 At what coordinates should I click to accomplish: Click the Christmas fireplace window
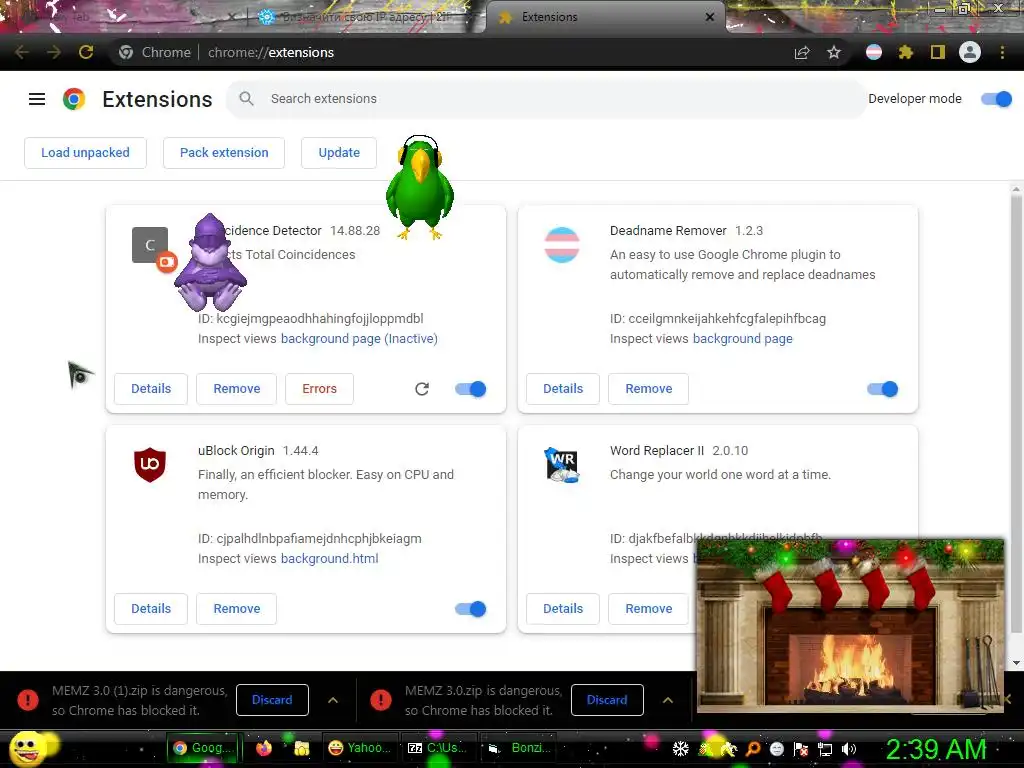click(x=850, y=625)
